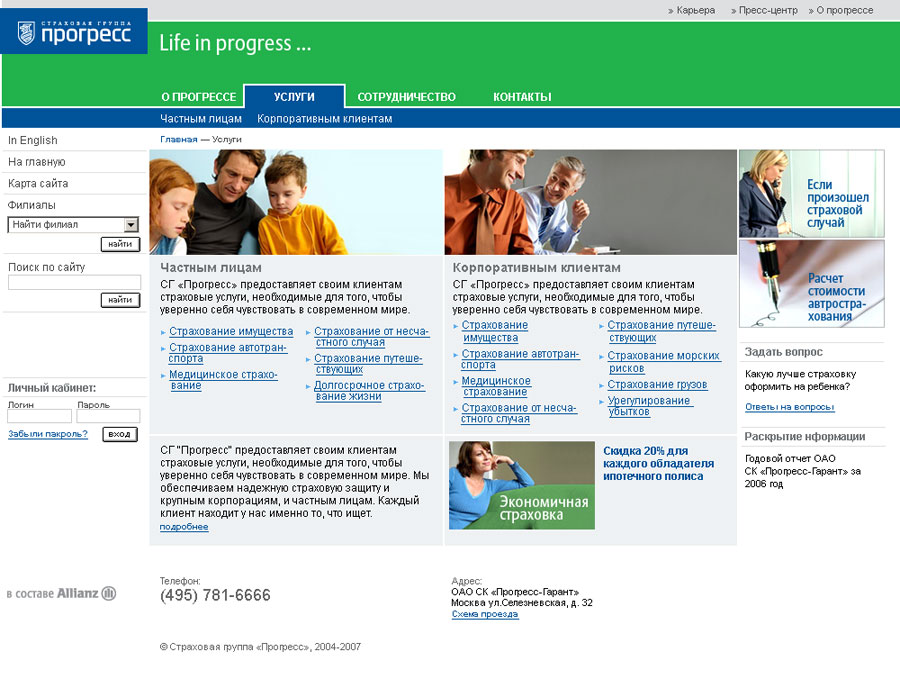Go to На главную in sidebar
This screenshot has width=900, height=697.
click(37, 162)
